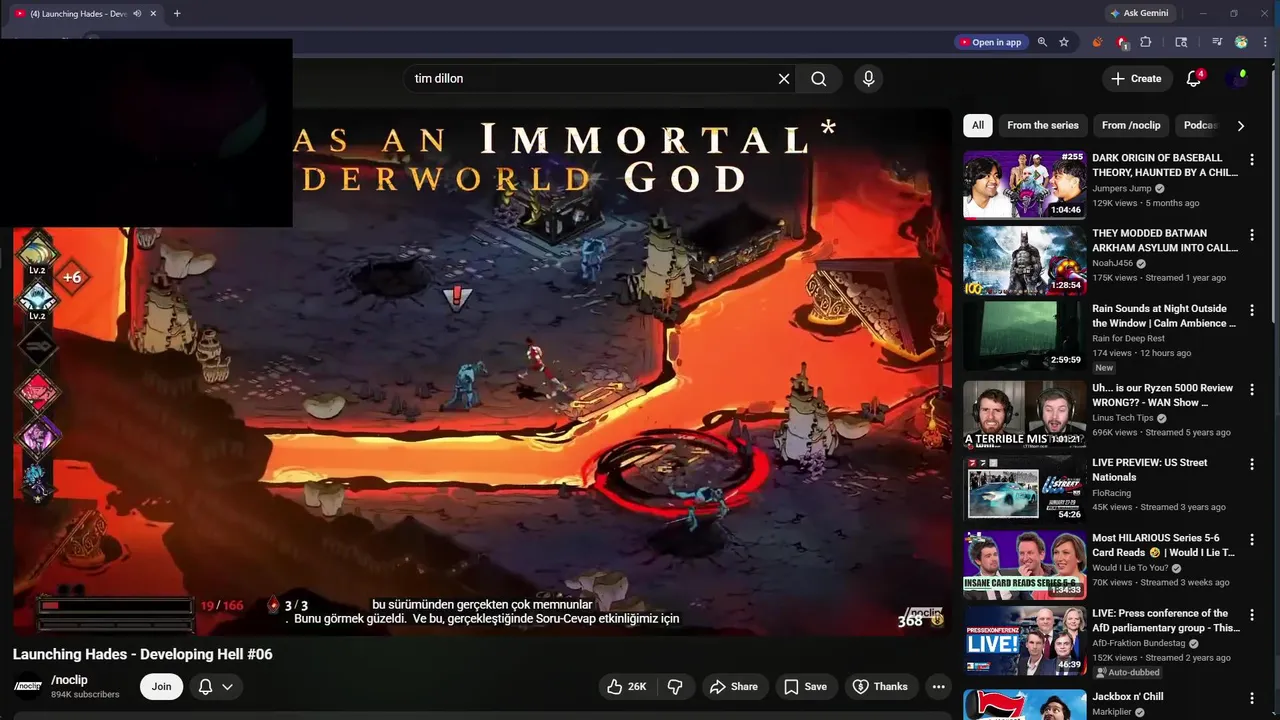Select the Podcasts chip
Screen dimensions: 1280x720
coord(1199,125)
